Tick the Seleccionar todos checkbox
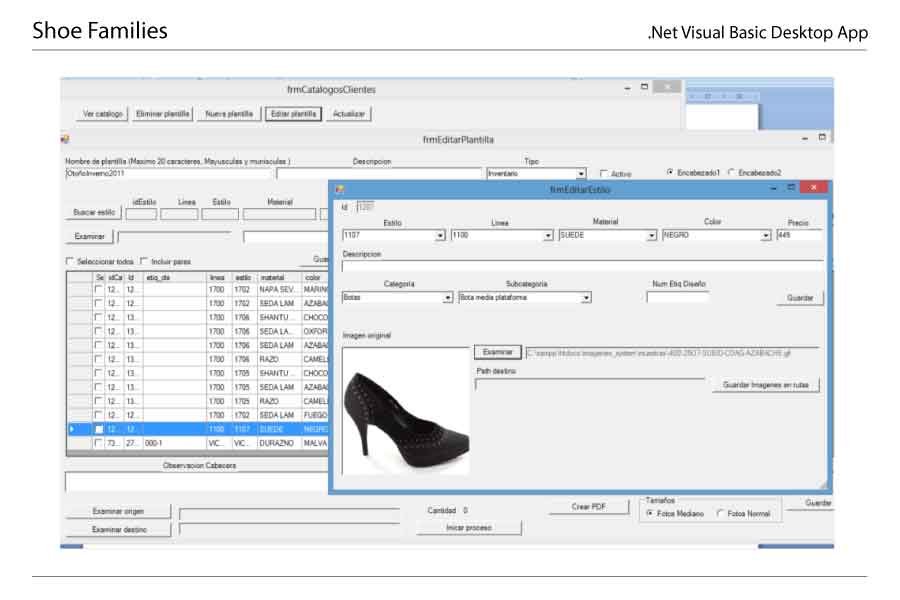 (x=70, y=261)
